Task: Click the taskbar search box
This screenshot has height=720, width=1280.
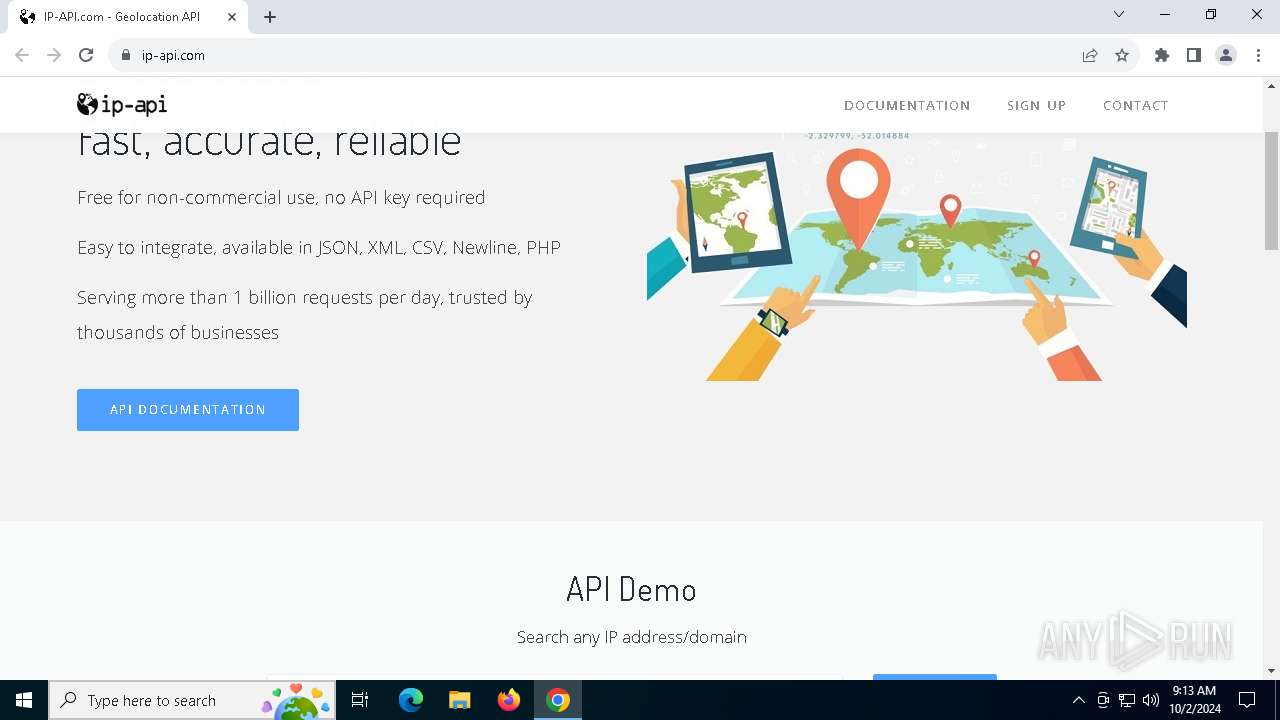Action: (x=192, y=700)
